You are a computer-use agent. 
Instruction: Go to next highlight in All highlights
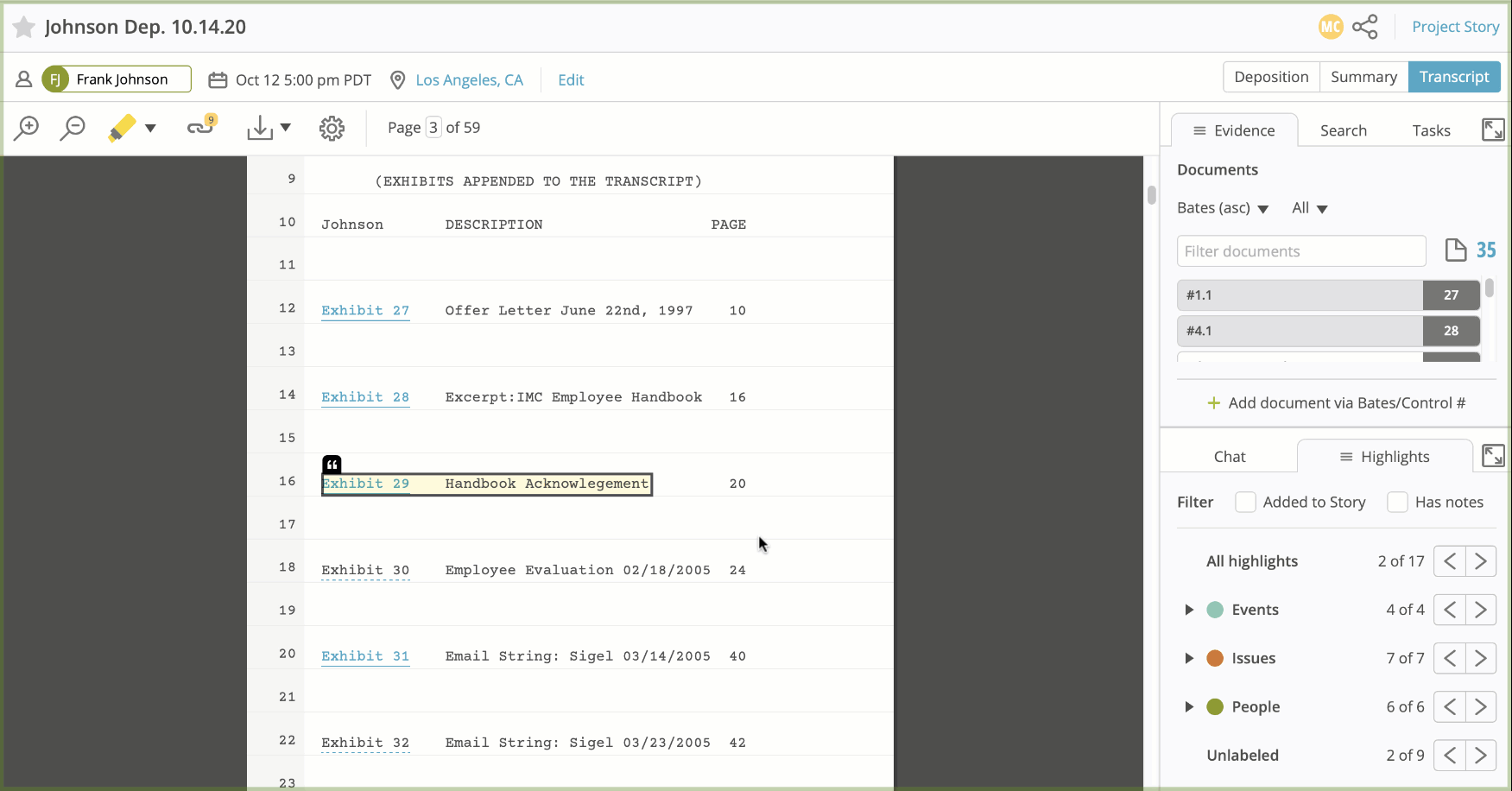(1481, 561)
